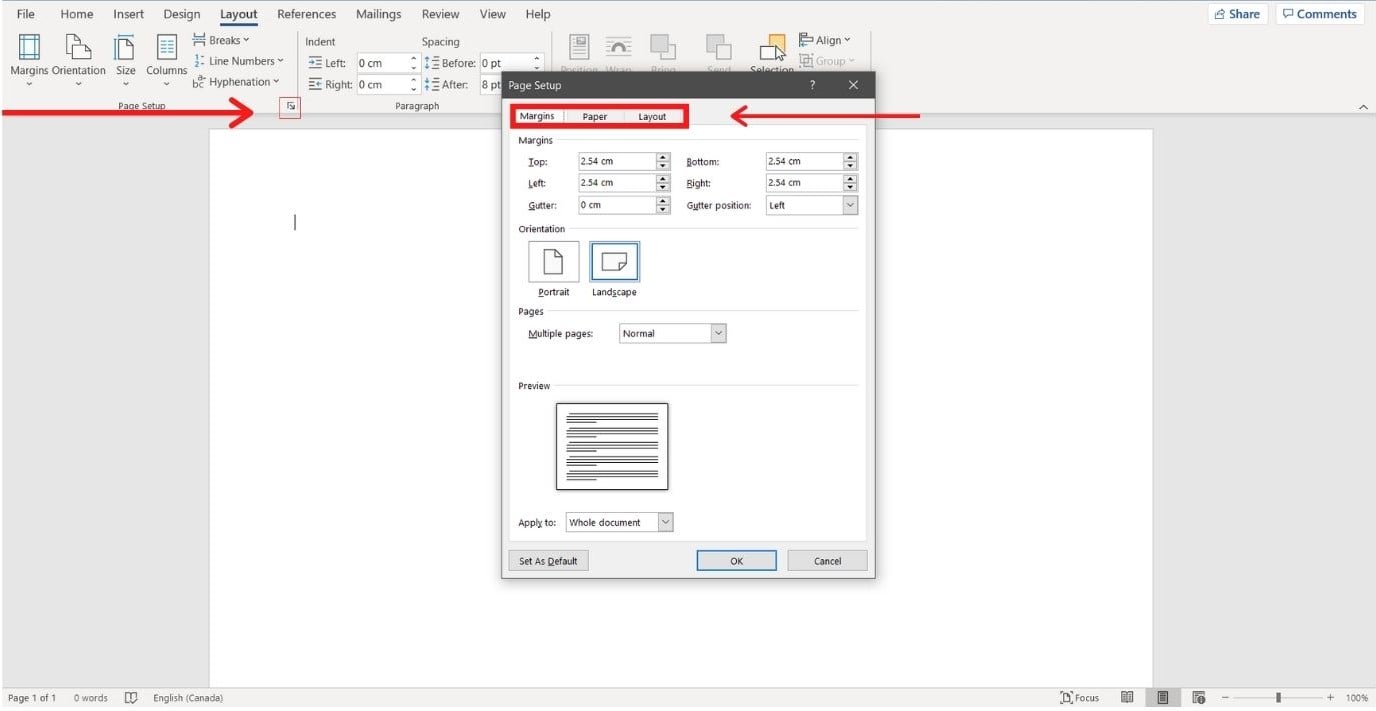Click the page preview thumbnail
The image size is (1376, 711).
click(612, 447)
